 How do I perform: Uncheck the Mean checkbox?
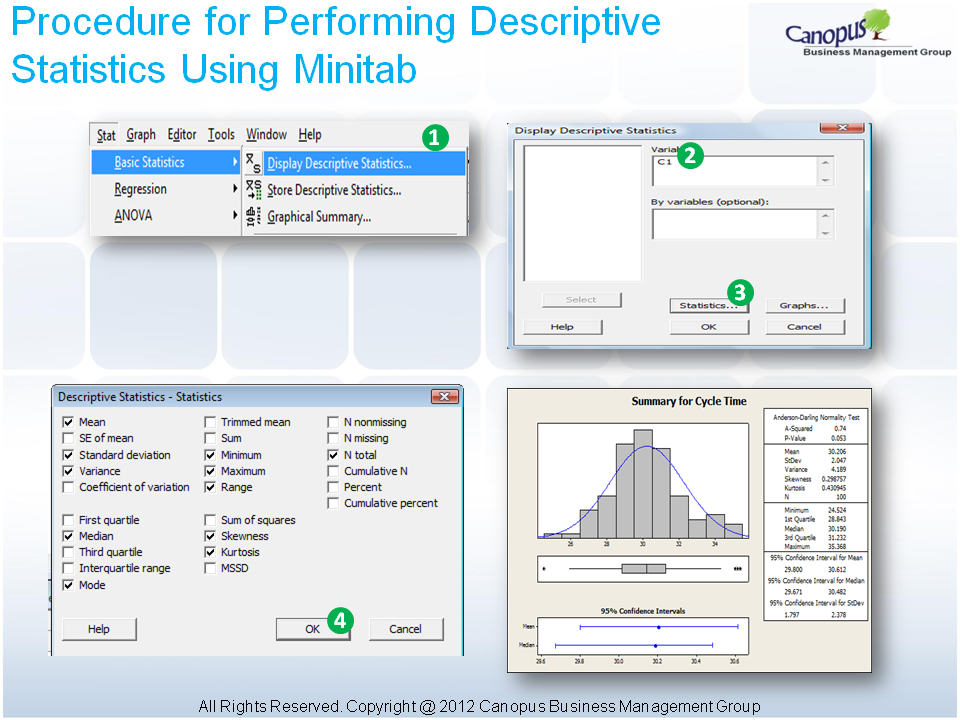coord(69,422)
